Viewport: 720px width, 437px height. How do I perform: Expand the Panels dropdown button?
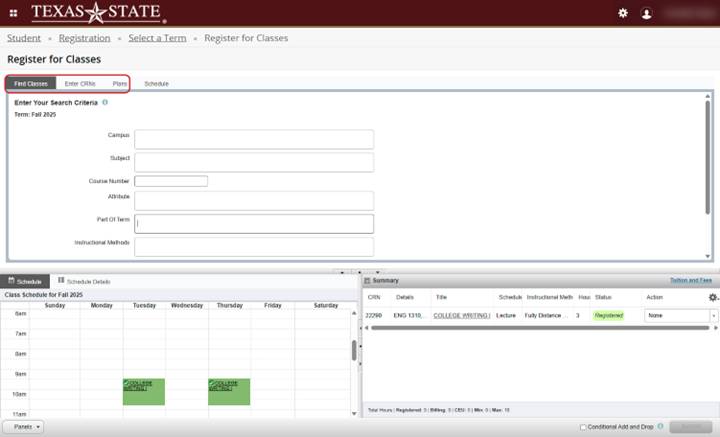23,426
